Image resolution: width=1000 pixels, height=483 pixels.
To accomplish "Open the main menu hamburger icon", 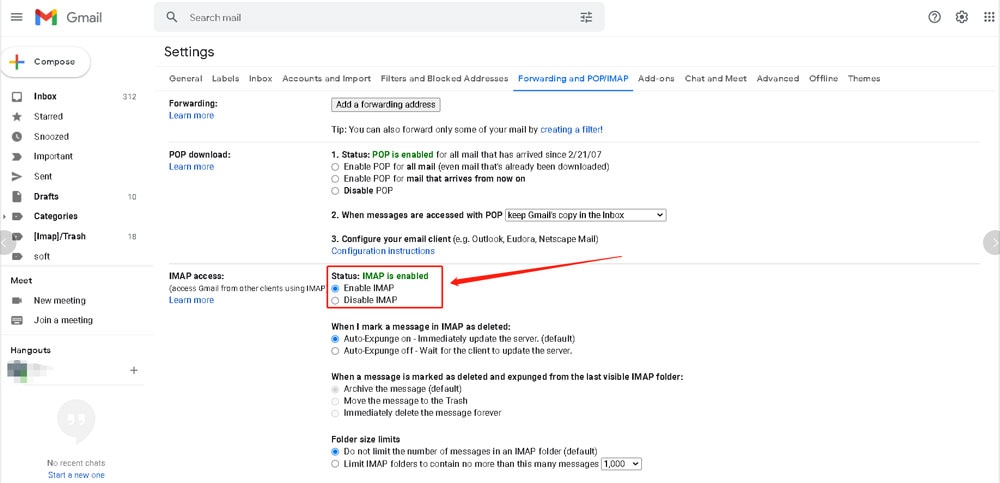I will [x=17, y=17].
